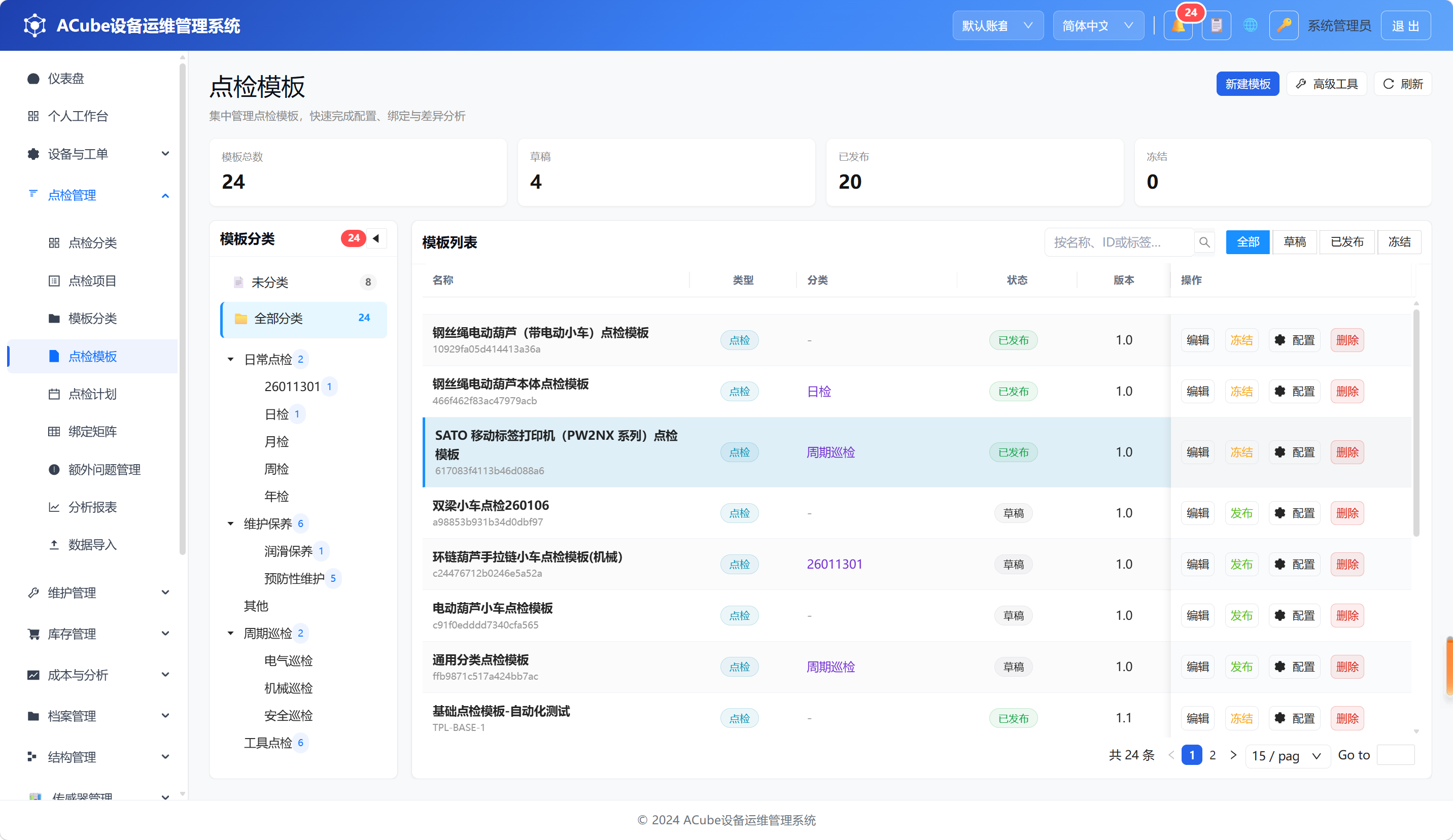Click the key icon in header
The height and width of the screenshot is (840, 1453).
(x=1284, y=26)
